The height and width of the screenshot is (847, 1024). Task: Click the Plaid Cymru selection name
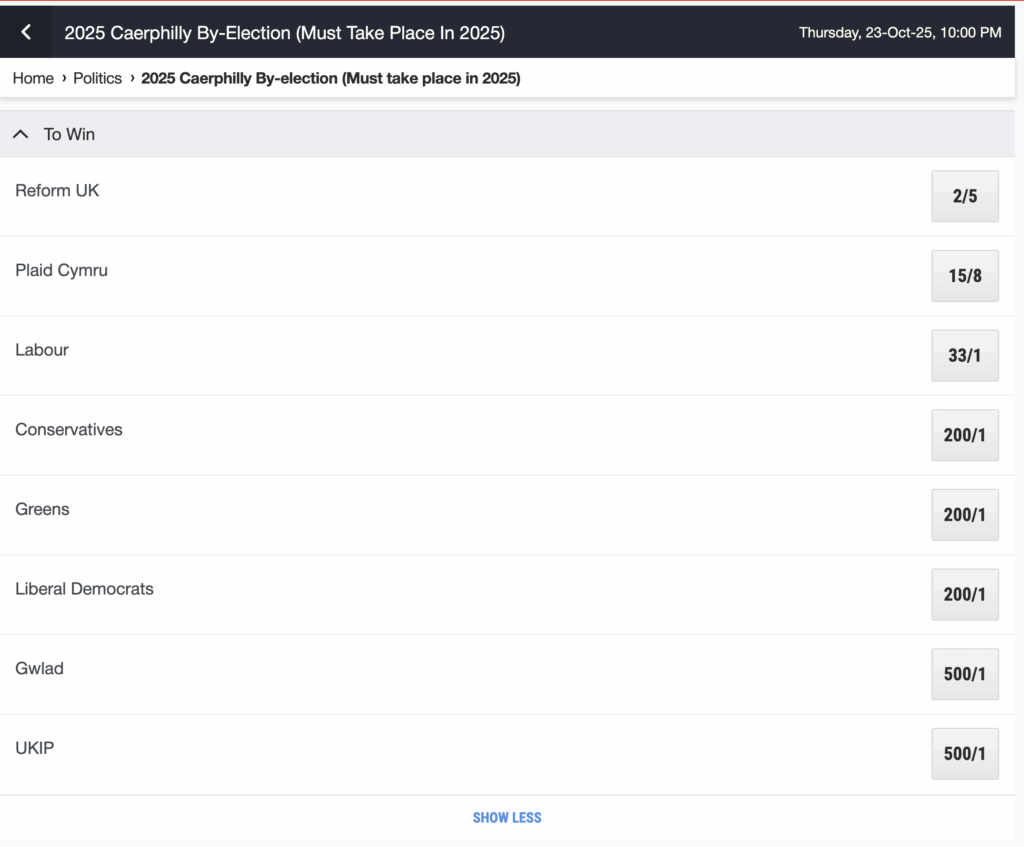coord(61,270)
